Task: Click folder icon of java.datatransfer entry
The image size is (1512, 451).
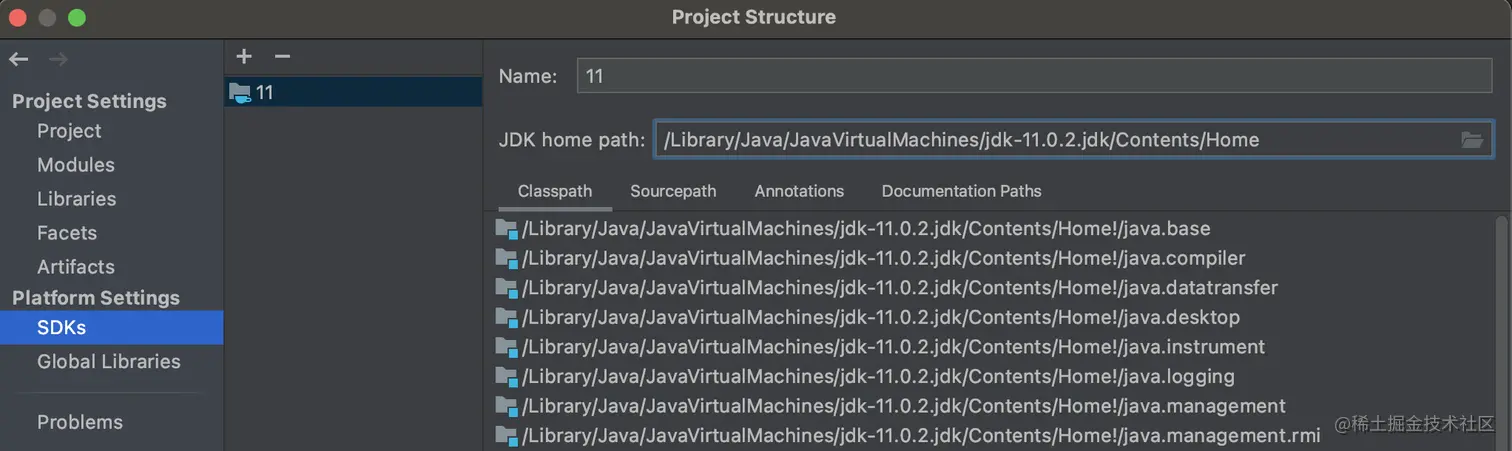Action: (506, 288)
